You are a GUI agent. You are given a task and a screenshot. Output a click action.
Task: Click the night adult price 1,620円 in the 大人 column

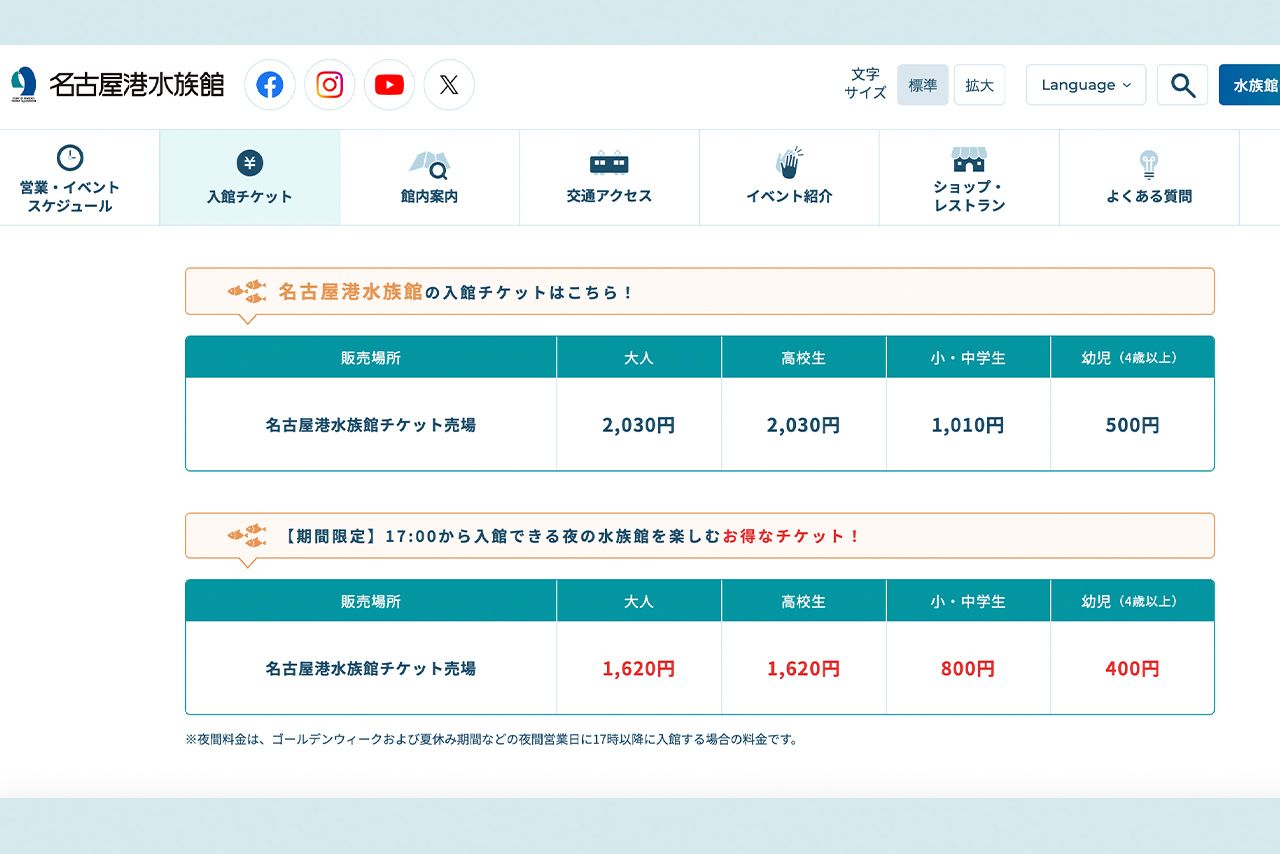click(x=638, y=669)
